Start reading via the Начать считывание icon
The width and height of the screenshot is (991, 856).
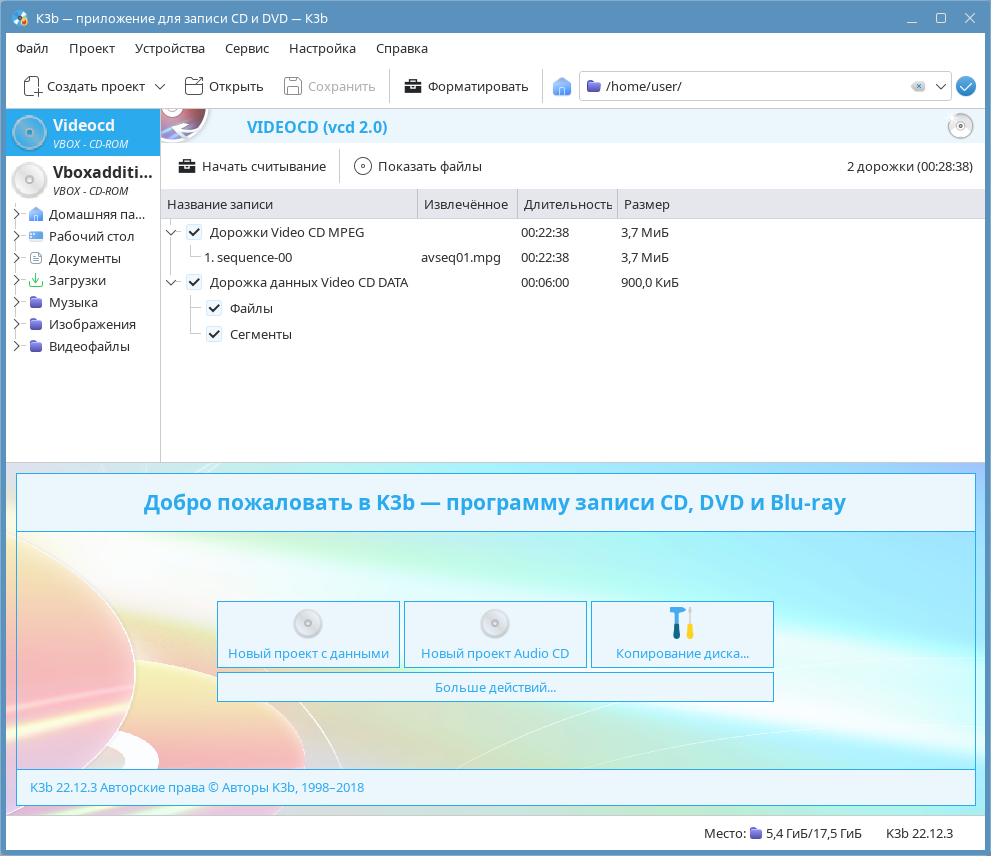187,166
